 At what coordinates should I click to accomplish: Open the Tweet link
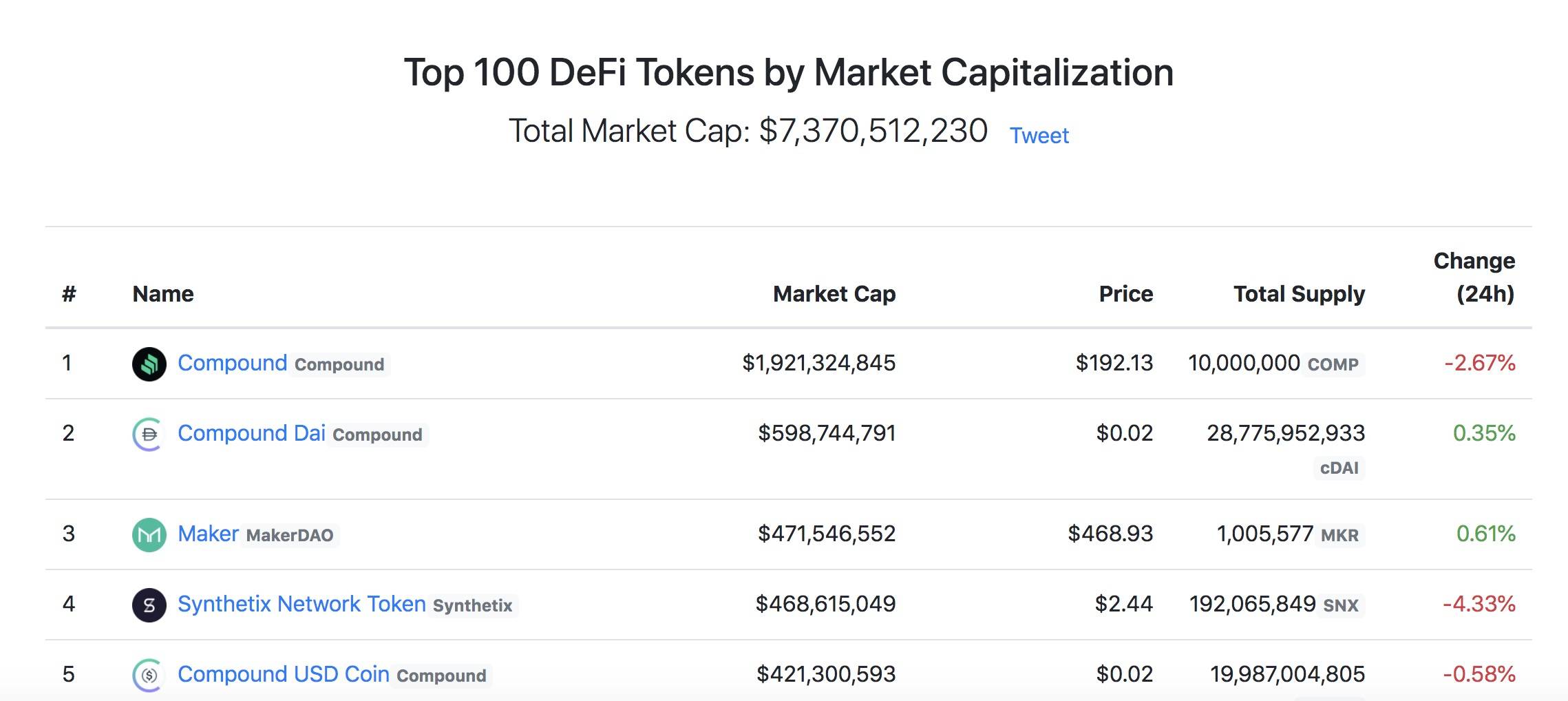pyautogui.click(x=1039, y=135)
